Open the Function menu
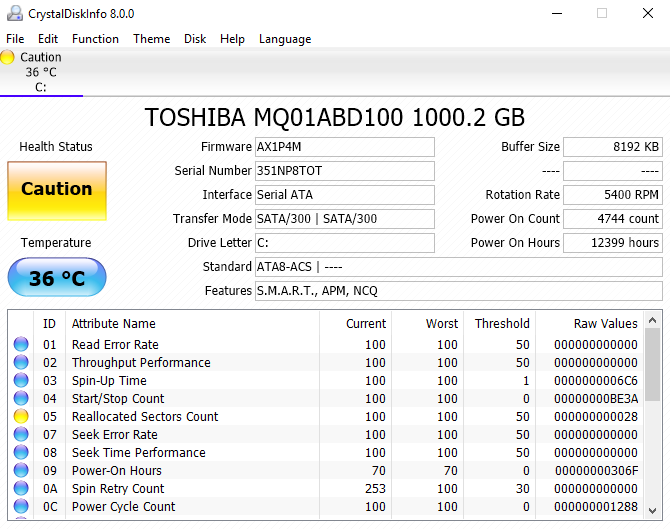Viewport: 670px width, 529px height. click(x=95, y=39)
